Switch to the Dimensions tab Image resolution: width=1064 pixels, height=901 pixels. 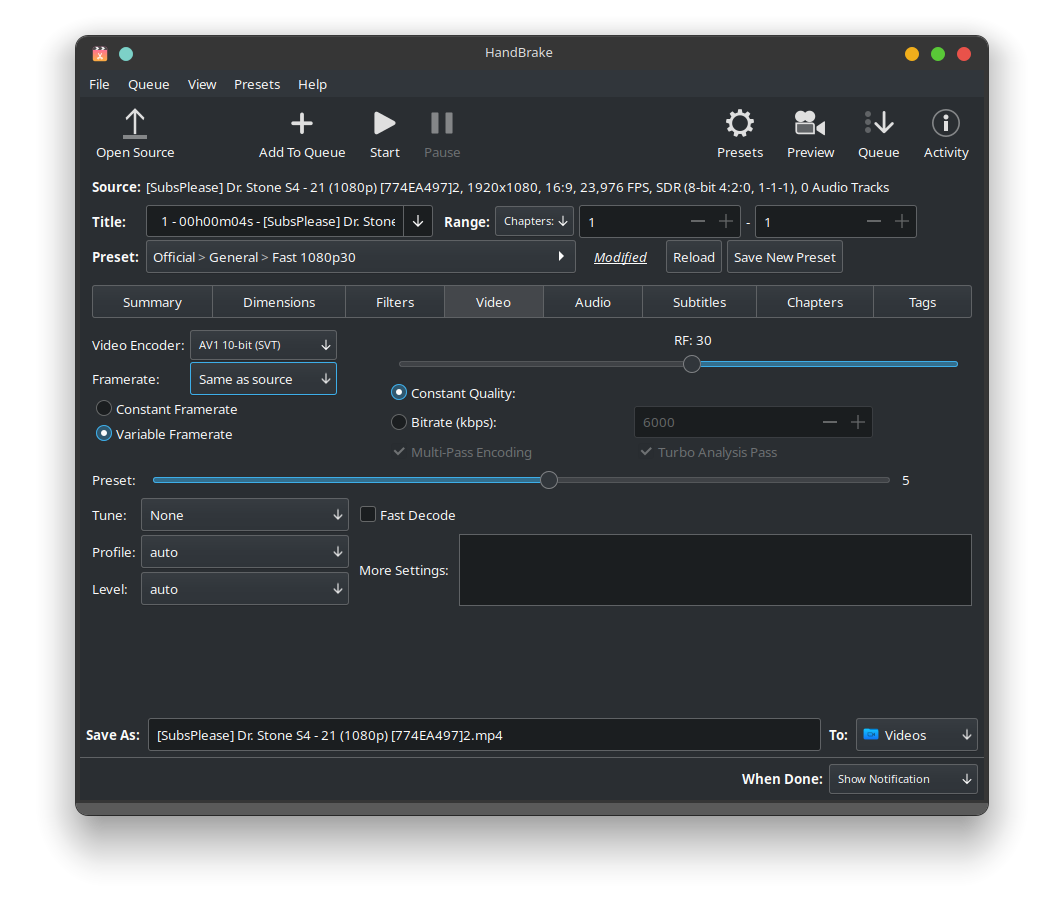tap(279, 302)
